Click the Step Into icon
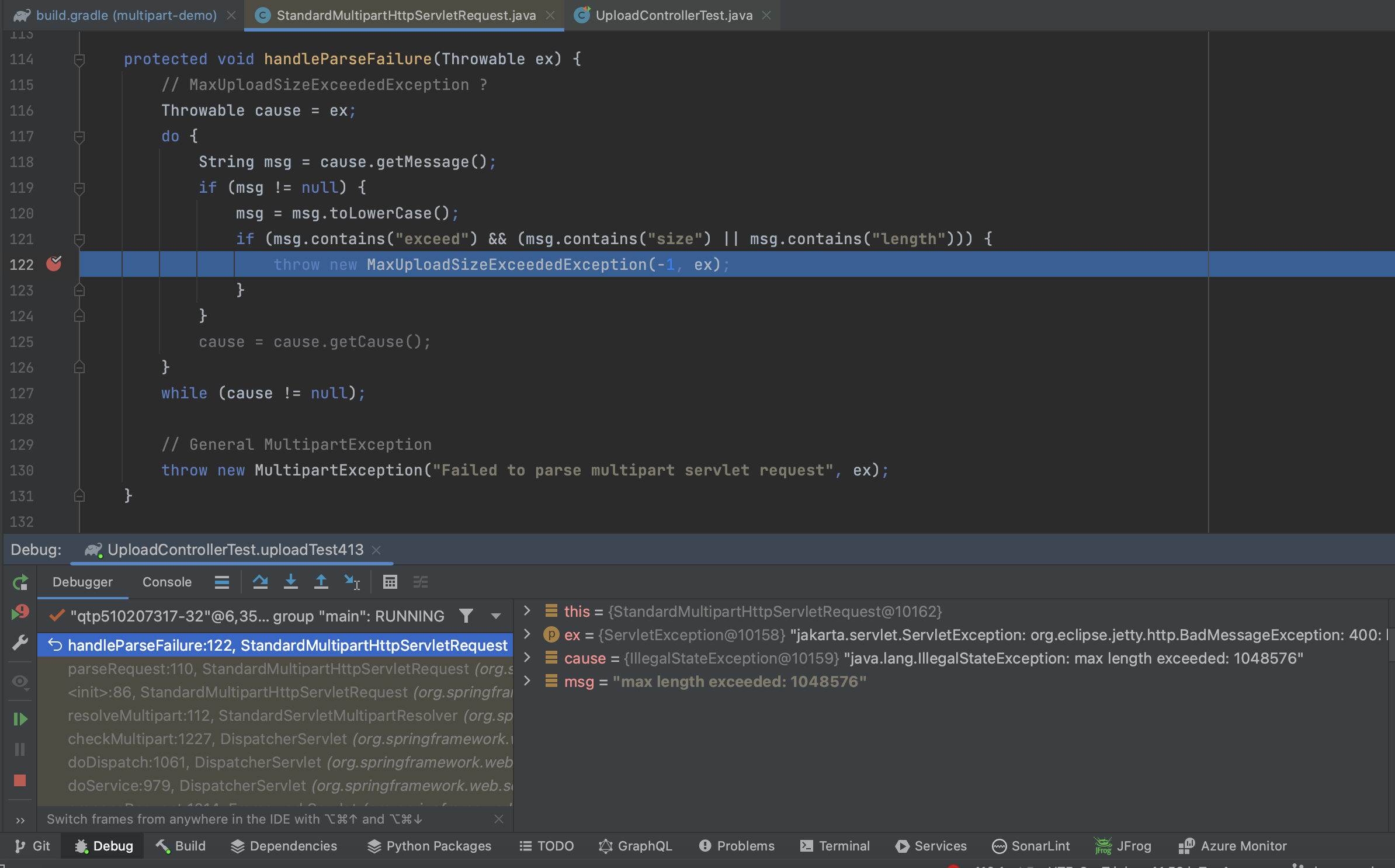The width and height of the screenshot is (1395, 868). tap(291, 582)
